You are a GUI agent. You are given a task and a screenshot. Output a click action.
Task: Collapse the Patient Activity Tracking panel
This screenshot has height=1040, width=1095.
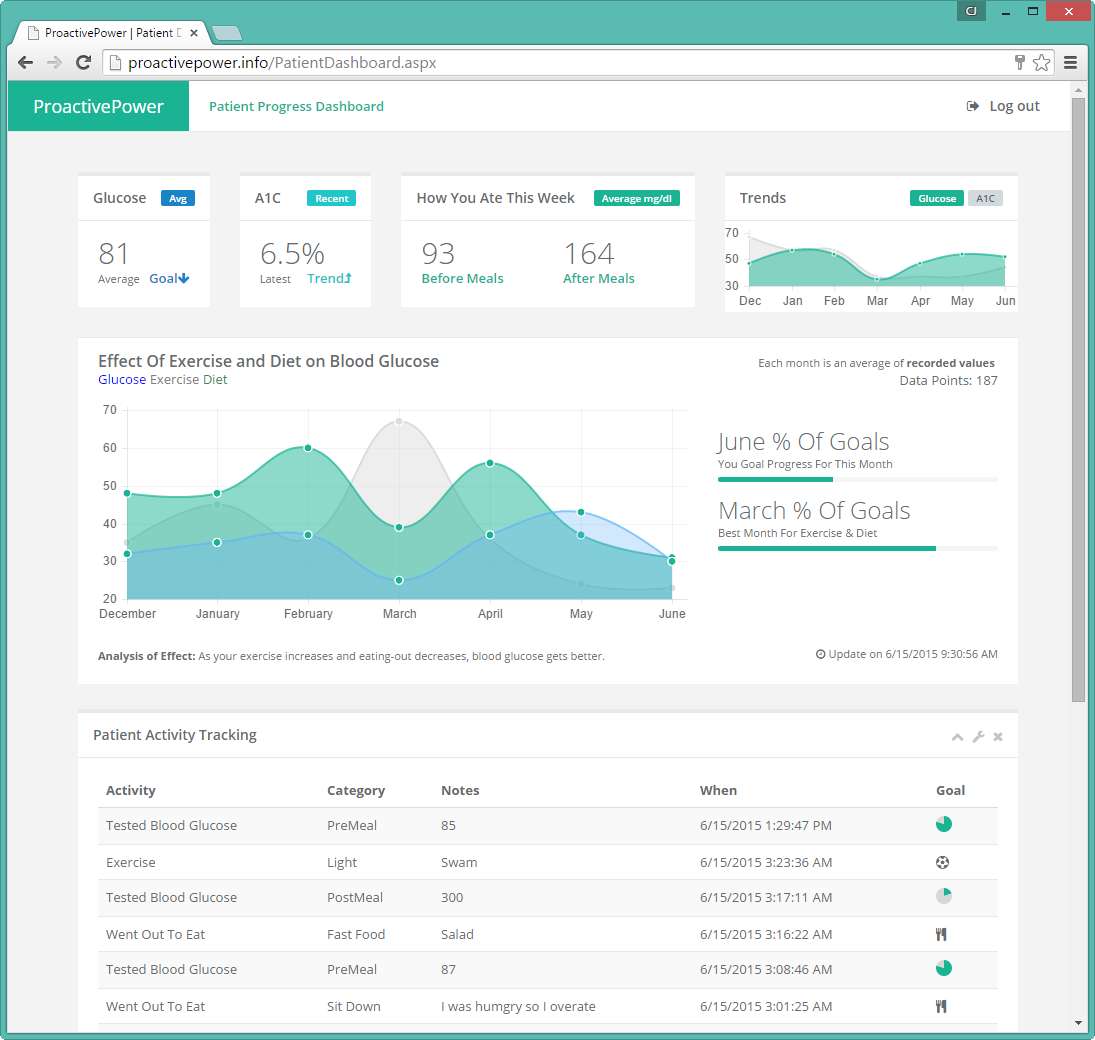[x=957, y=737]
